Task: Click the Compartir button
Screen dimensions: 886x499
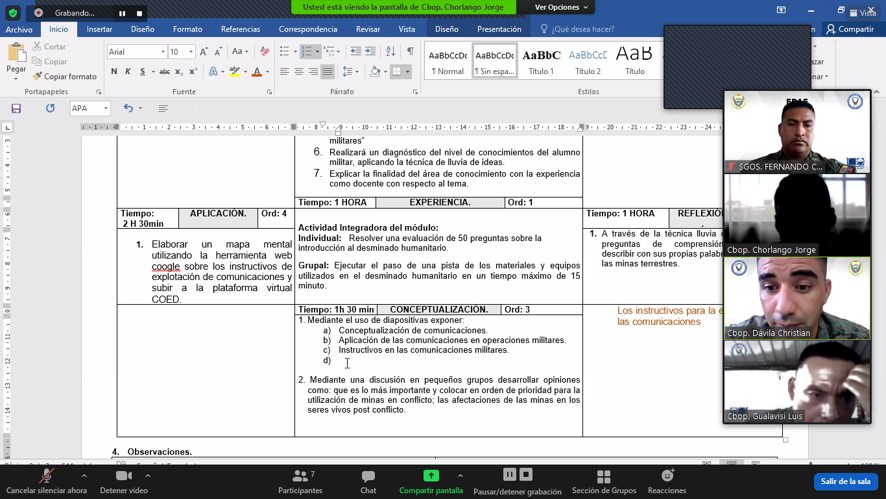Action: coord(850,29)
